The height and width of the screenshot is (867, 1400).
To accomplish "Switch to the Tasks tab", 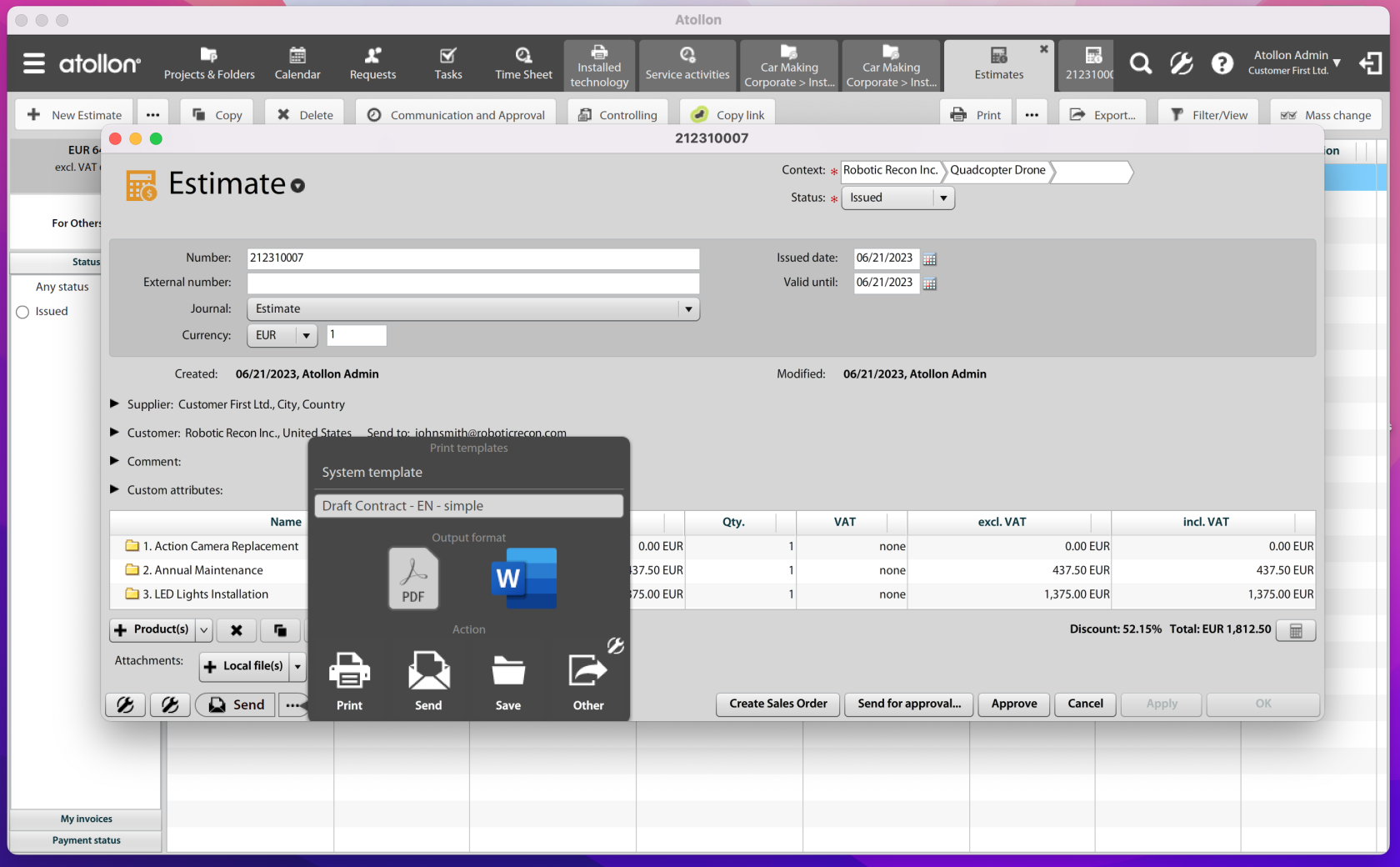I will [x=447, y=64].
